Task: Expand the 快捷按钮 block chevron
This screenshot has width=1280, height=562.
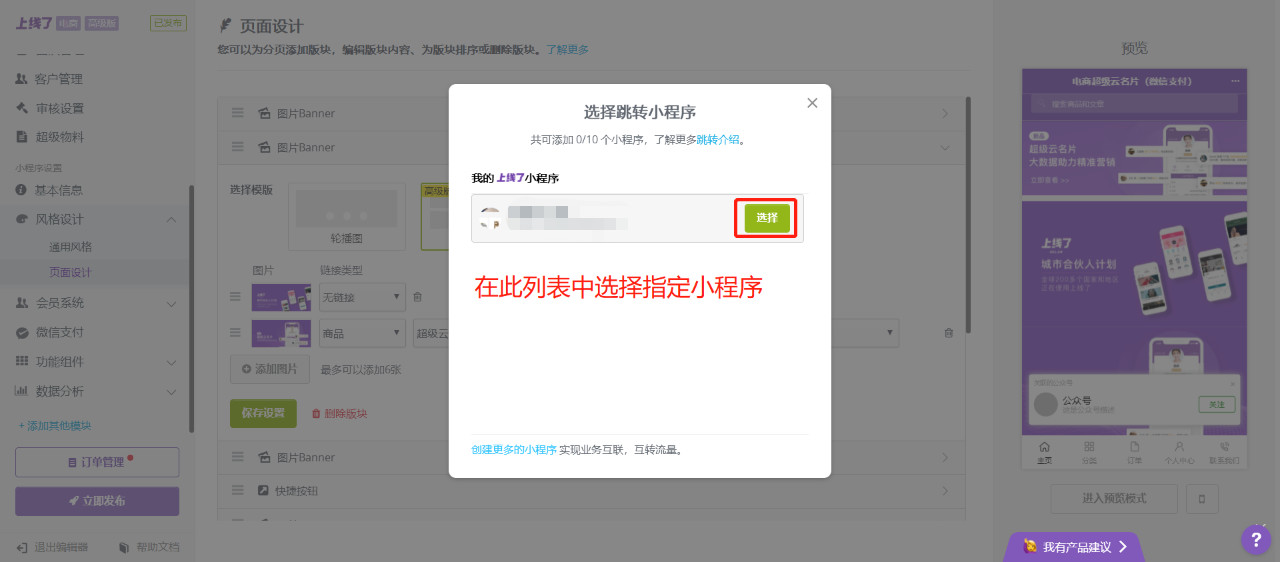Action: click(x=944, y=491)
